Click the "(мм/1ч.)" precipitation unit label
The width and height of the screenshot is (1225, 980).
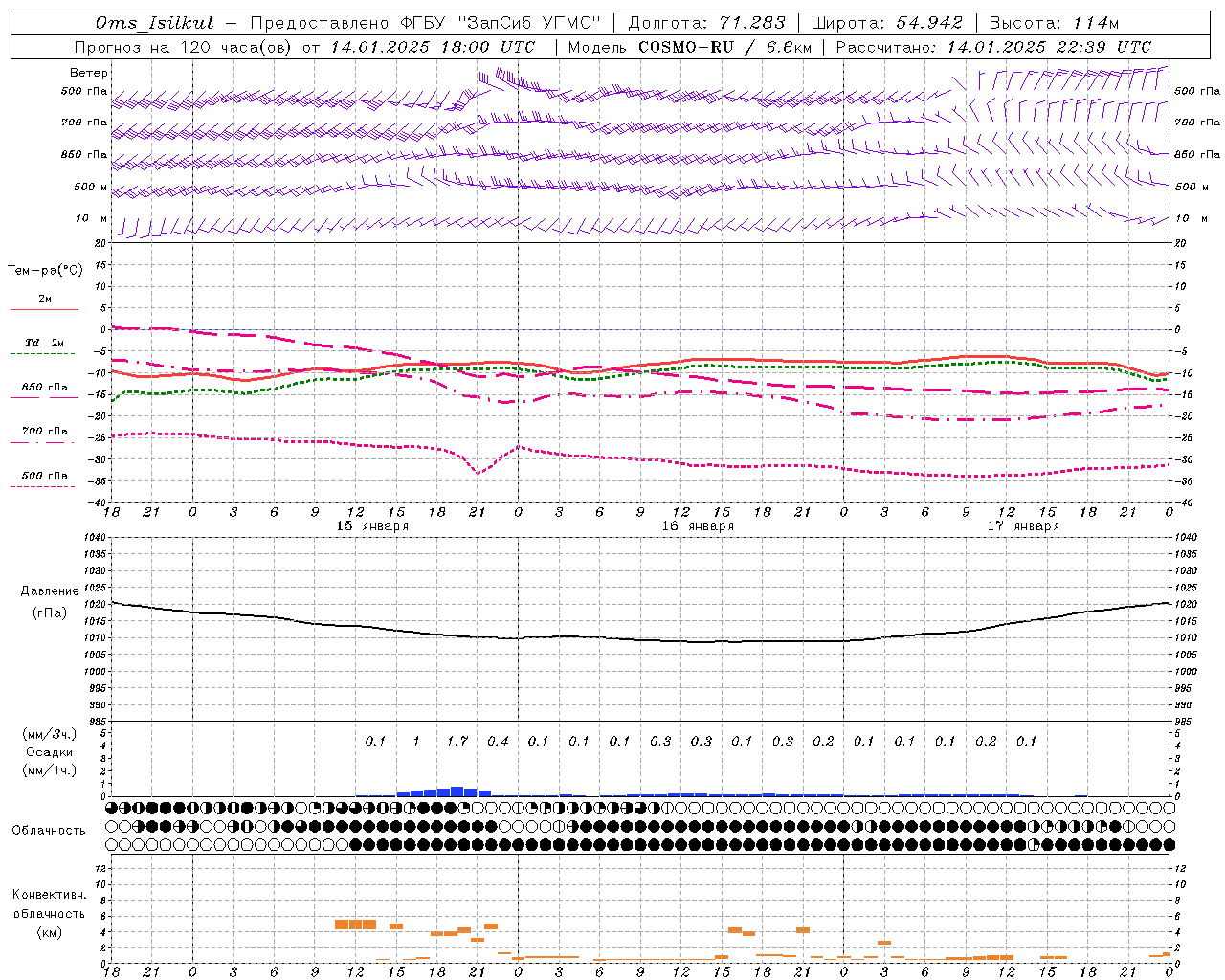coord(50,770)
